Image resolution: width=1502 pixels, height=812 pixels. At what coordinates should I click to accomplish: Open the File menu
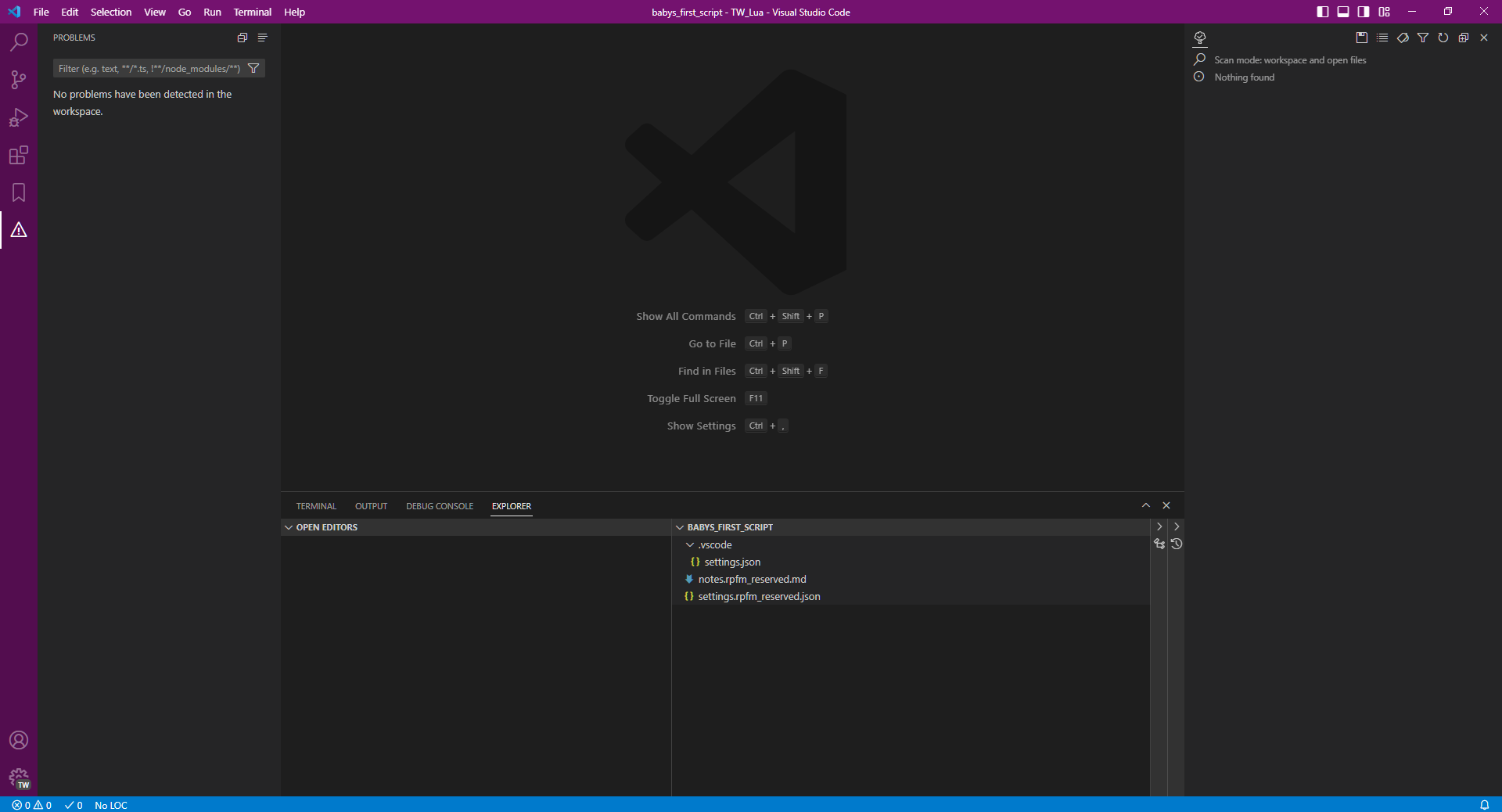pos(41,12)
